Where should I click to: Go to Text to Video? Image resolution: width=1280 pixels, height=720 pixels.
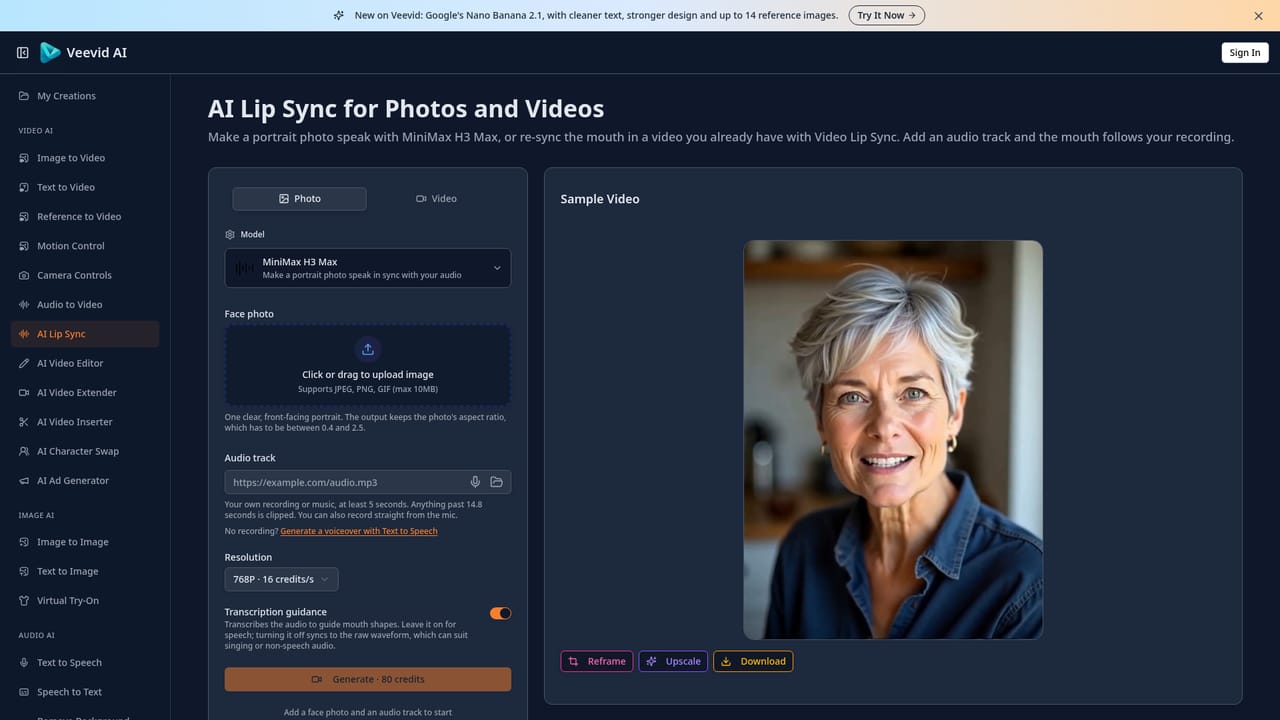tap(85, 187)
